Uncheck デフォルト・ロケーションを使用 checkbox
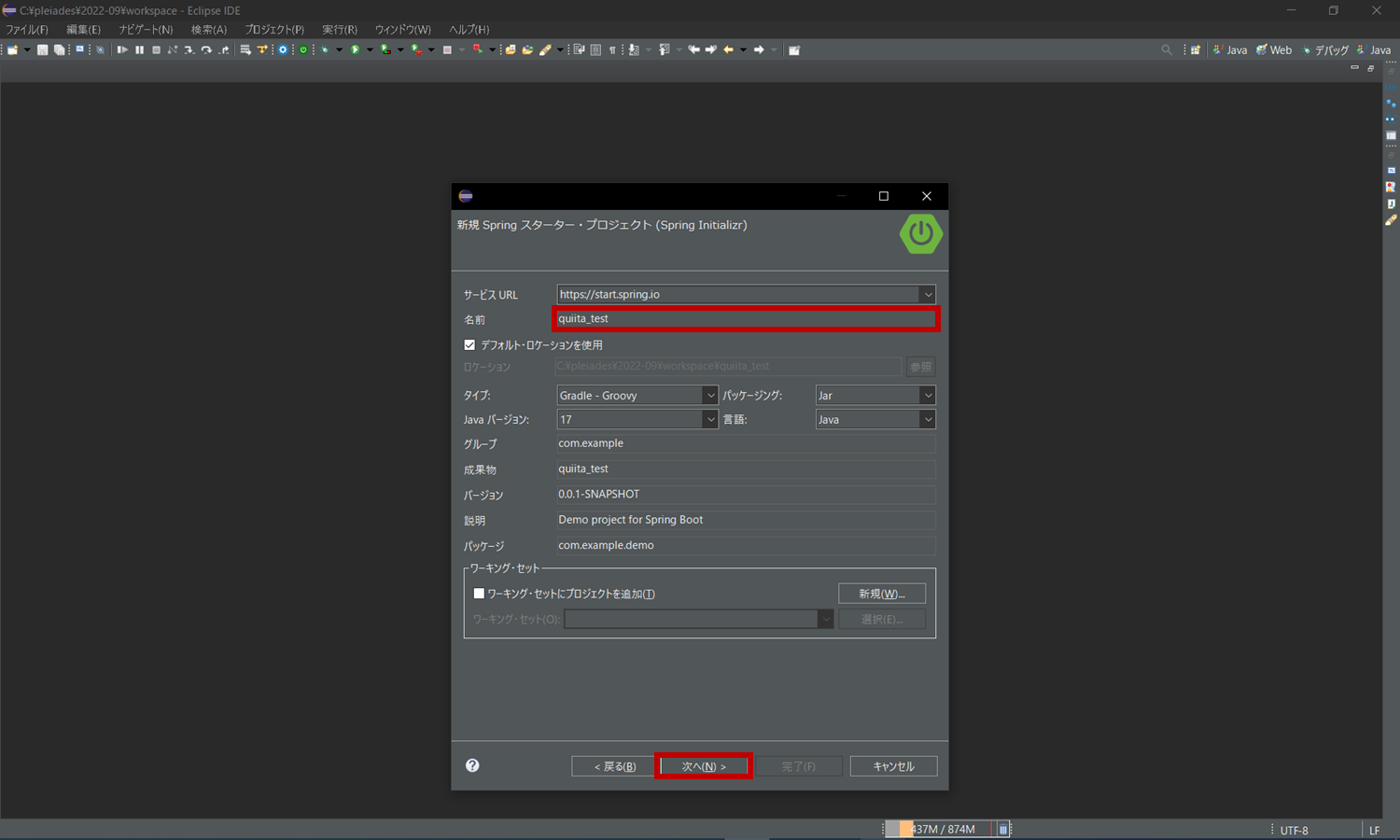 coord(469,344)
